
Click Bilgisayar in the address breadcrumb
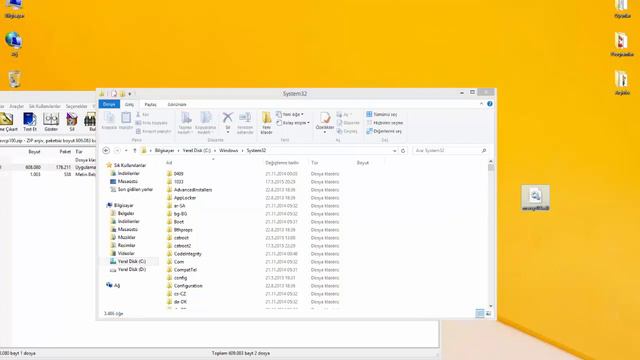click(164, 151)
